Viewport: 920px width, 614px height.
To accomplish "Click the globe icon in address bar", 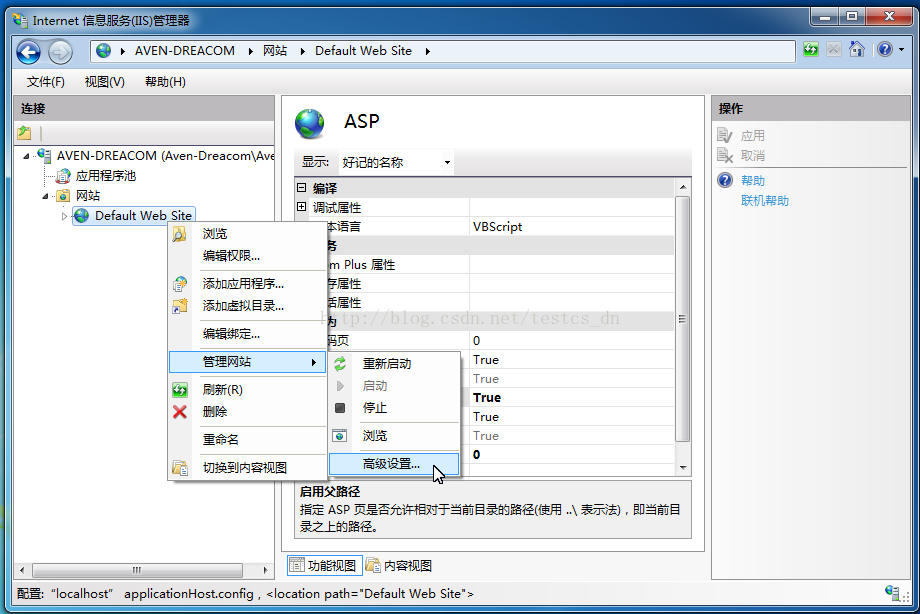I will click(104, 50).
